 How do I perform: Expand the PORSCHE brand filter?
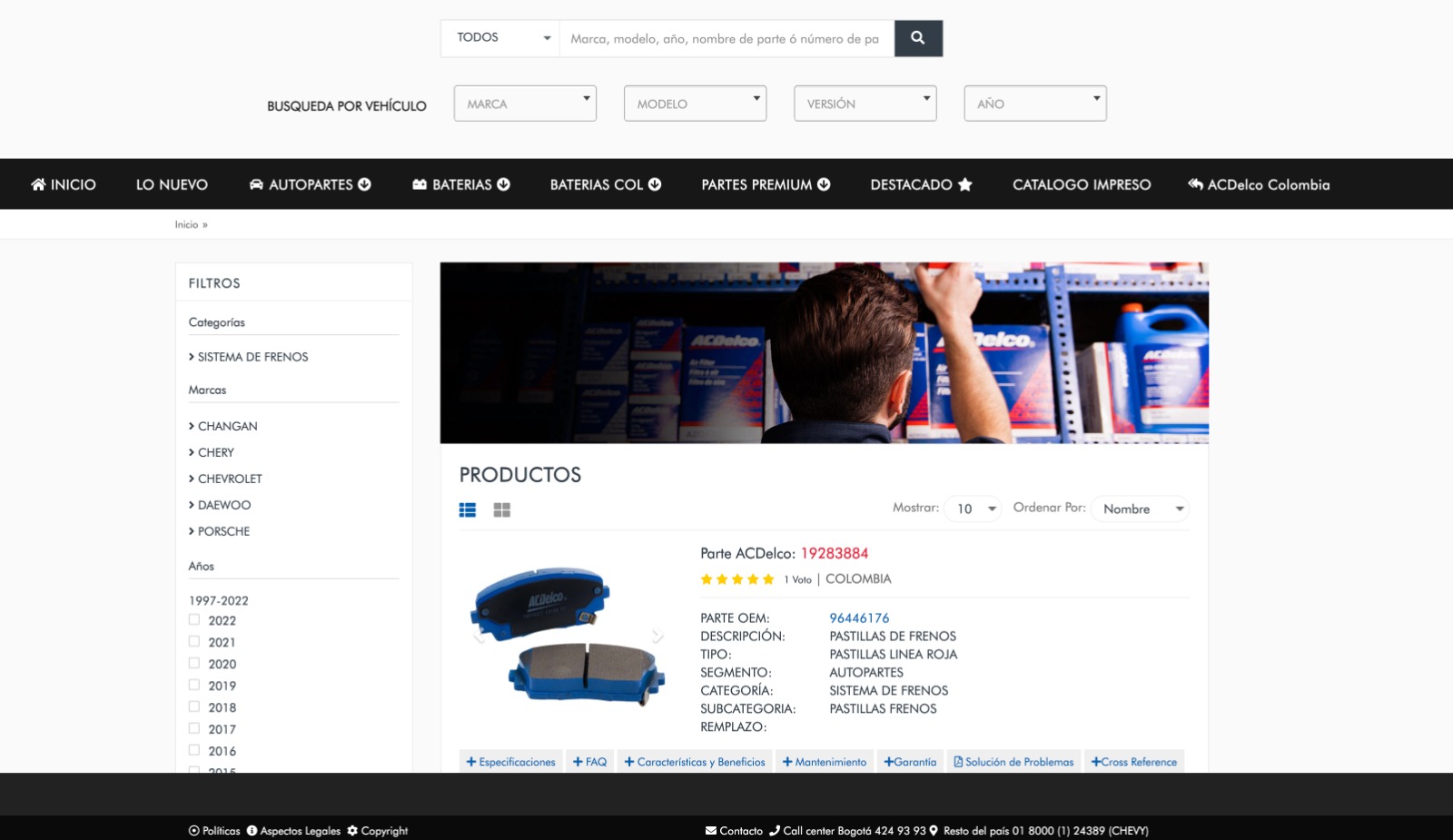[219, 531]
